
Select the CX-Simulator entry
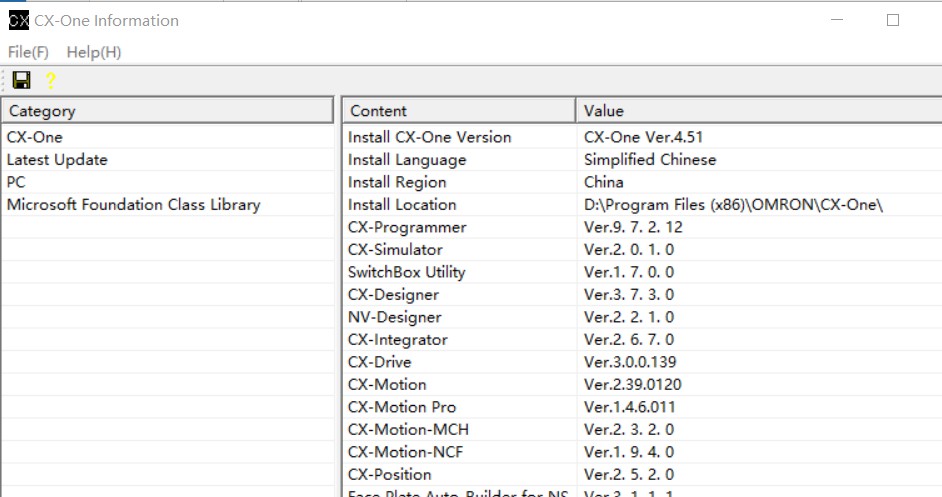pyautogui.click(x=395, y=250)
